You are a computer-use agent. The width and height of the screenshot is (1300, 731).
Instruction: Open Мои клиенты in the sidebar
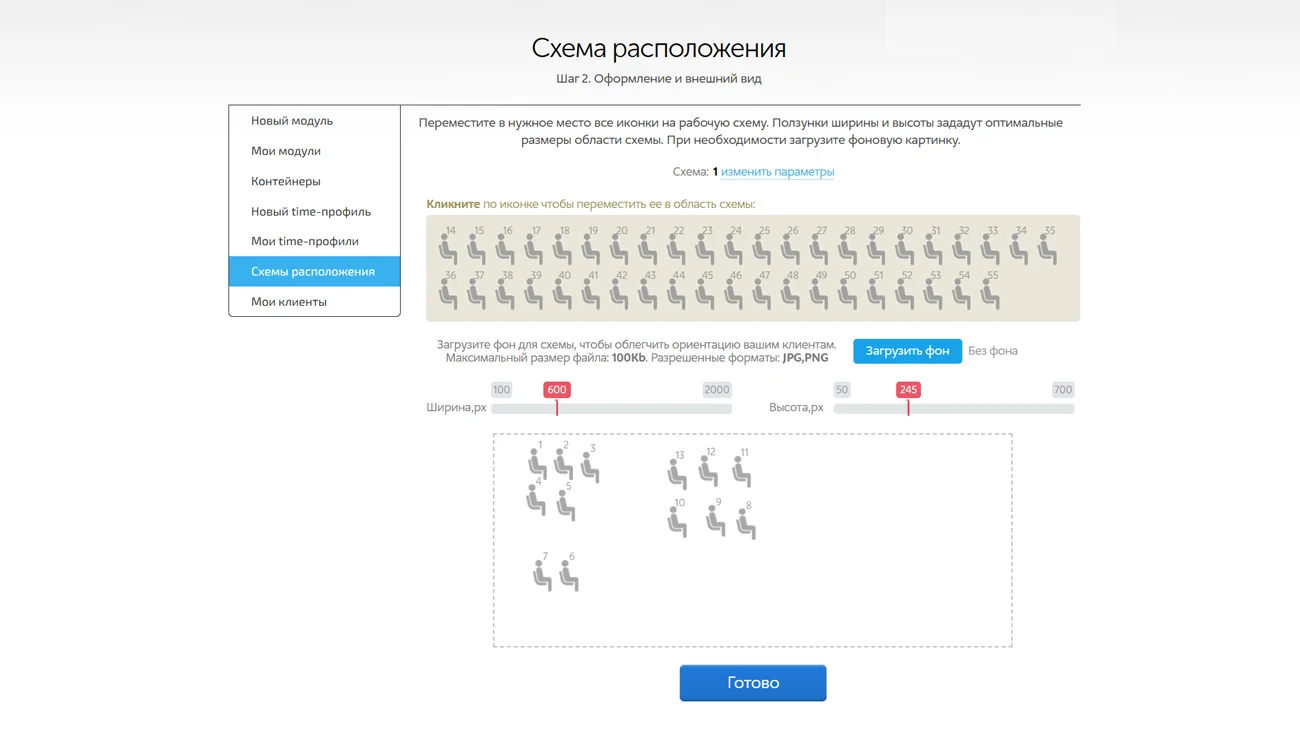click(x=289, y=302)
